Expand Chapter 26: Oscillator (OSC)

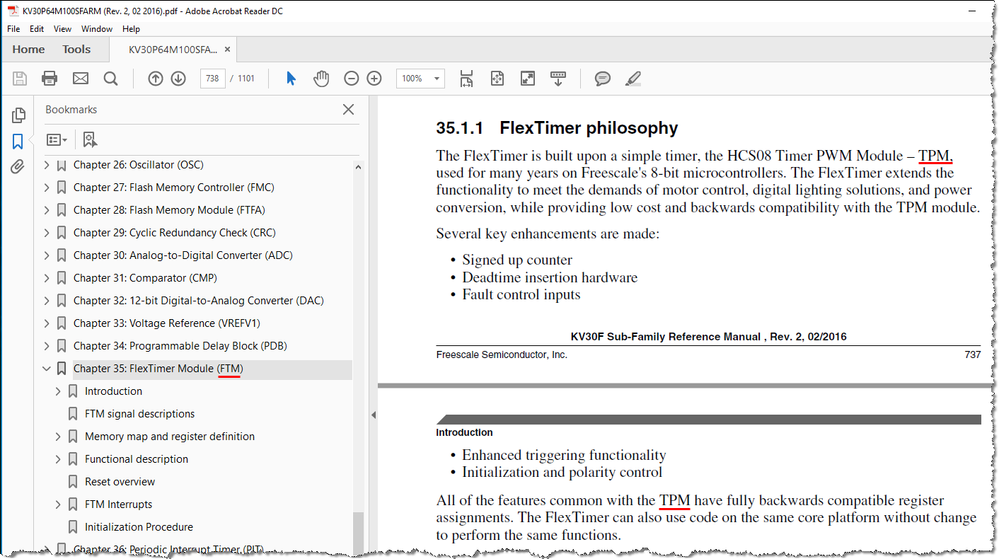[47, 165]
